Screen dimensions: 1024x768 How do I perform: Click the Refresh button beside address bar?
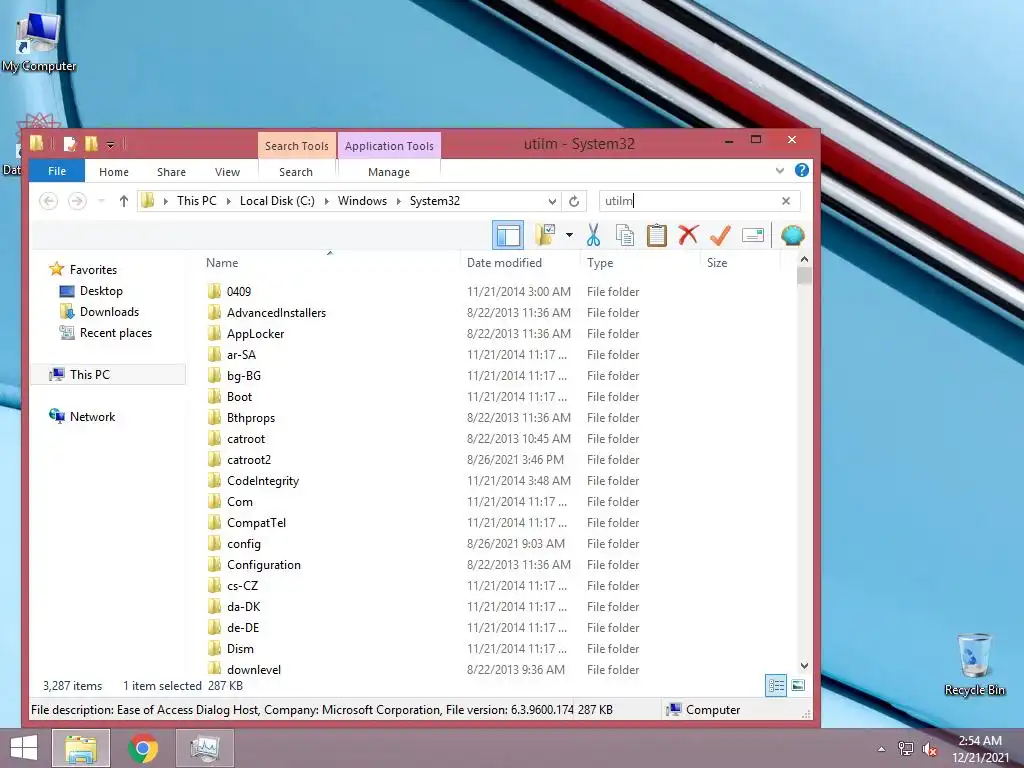[574, 201]
